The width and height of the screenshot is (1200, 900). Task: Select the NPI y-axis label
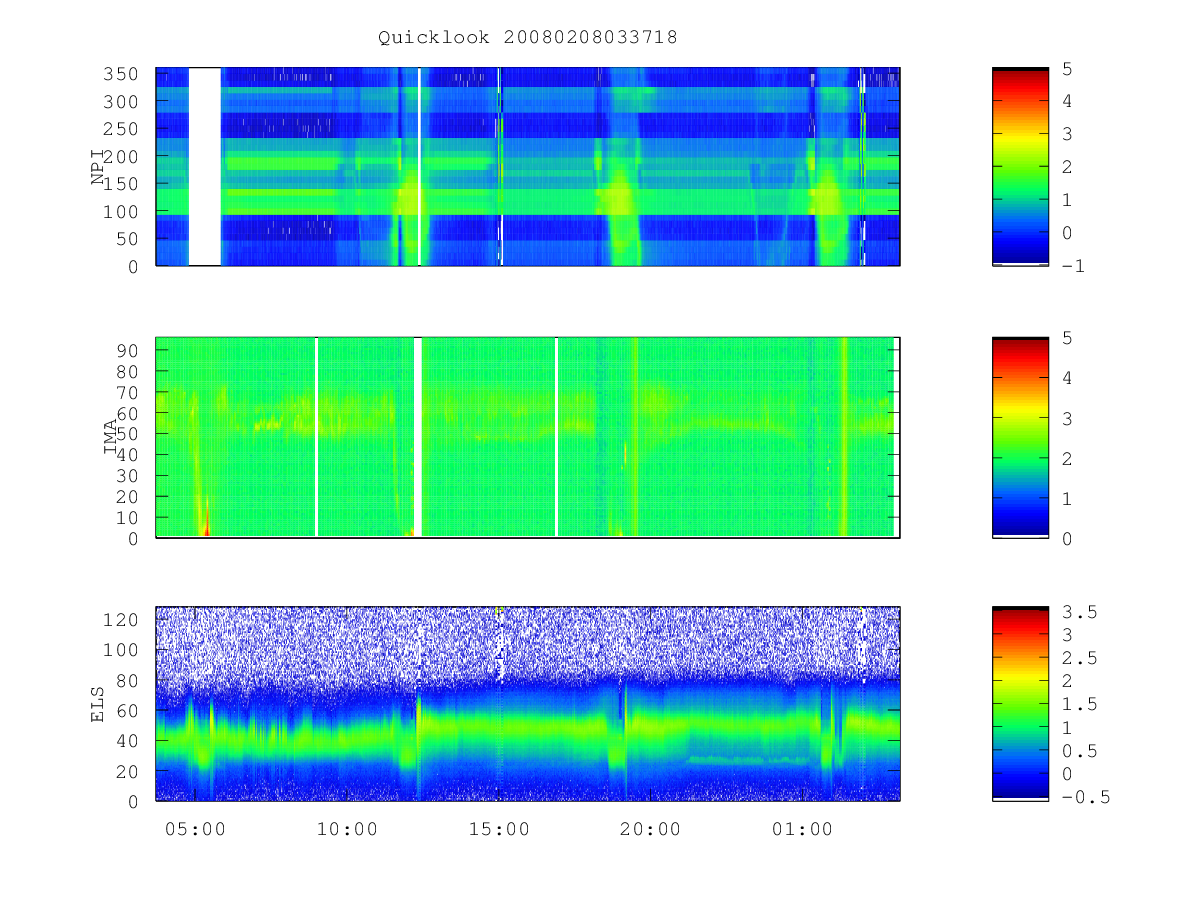(x=99, y=166)
